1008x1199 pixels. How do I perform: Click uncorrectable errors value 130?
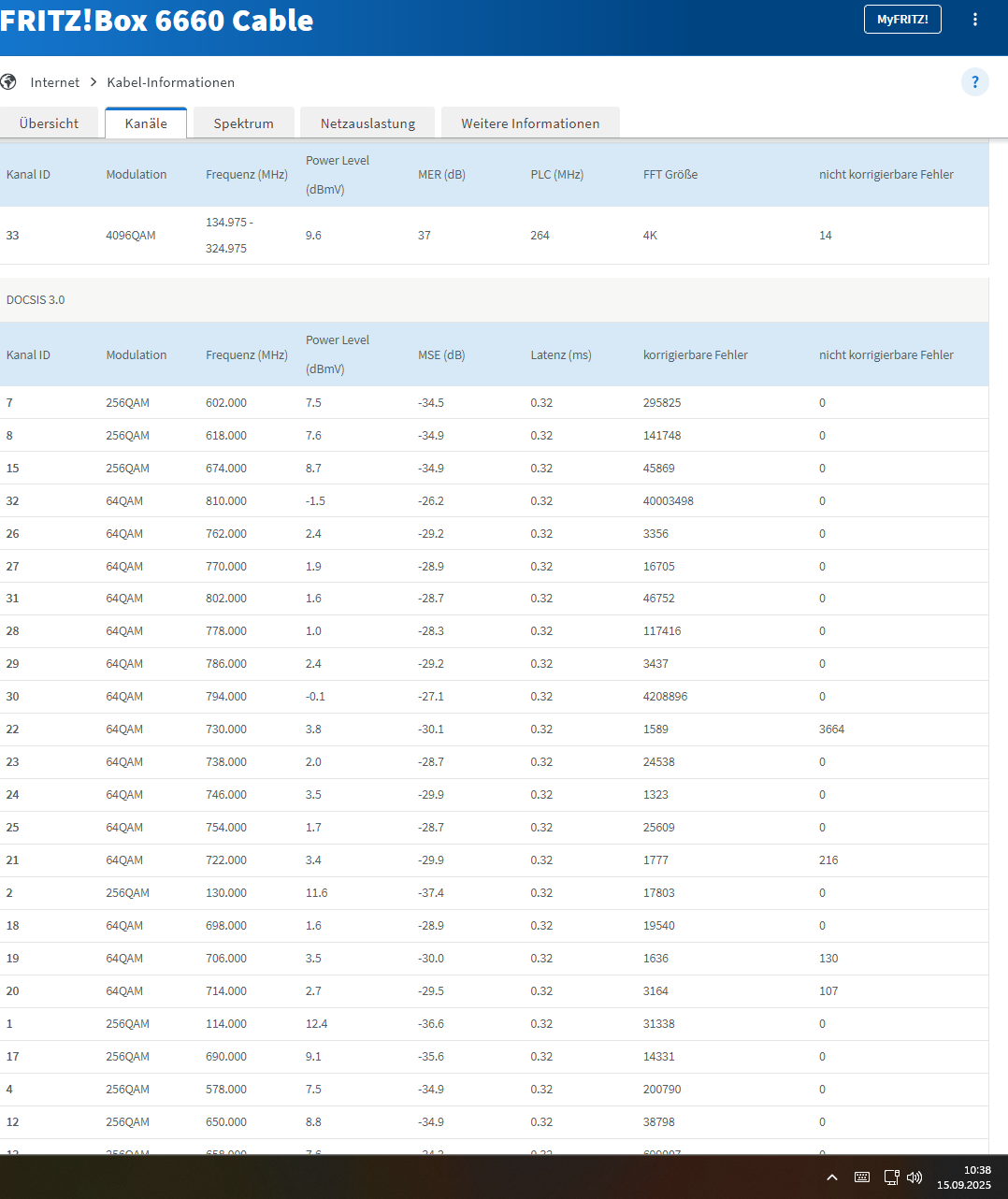click(x=828, y=959)
